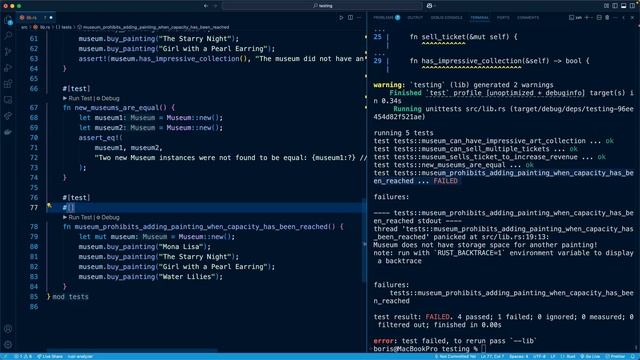Close the terminal panel
This screenshot has height=360, width=640.
(x=632, y=18)
